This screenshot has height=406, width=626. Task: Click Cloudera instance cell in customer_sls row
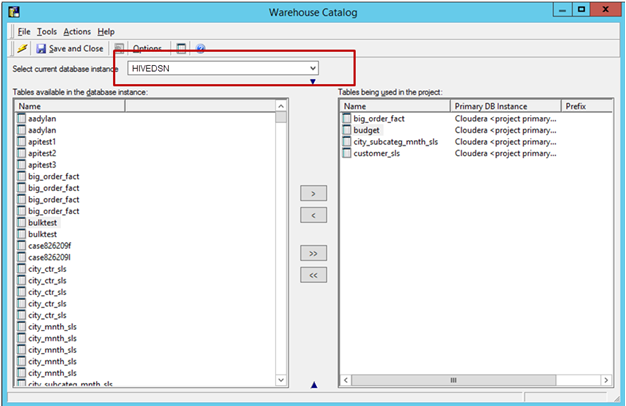coord(505,153)
